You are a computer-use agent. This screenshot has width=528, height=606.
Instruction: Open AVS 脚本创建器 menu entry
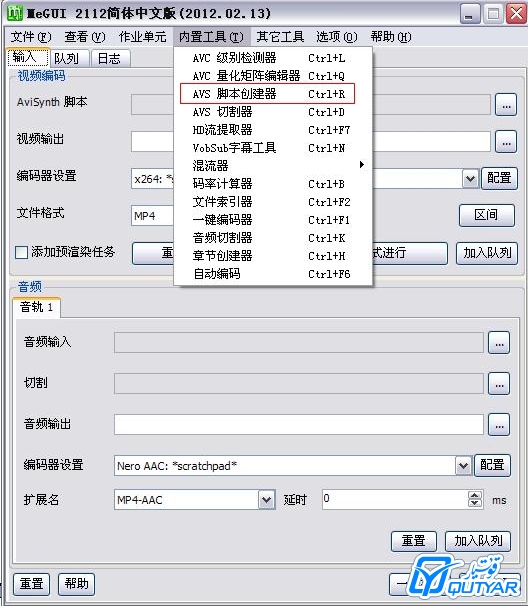coord(267,94)
